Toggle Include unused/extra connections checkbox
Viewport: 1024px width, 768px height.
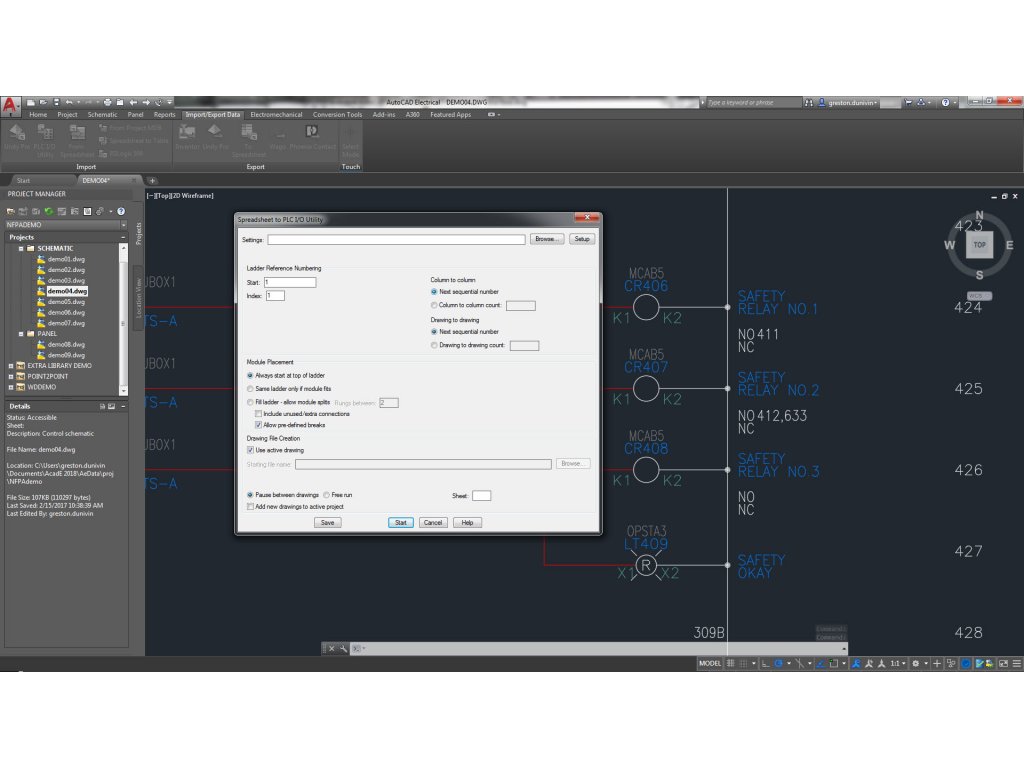coord(259,414)
